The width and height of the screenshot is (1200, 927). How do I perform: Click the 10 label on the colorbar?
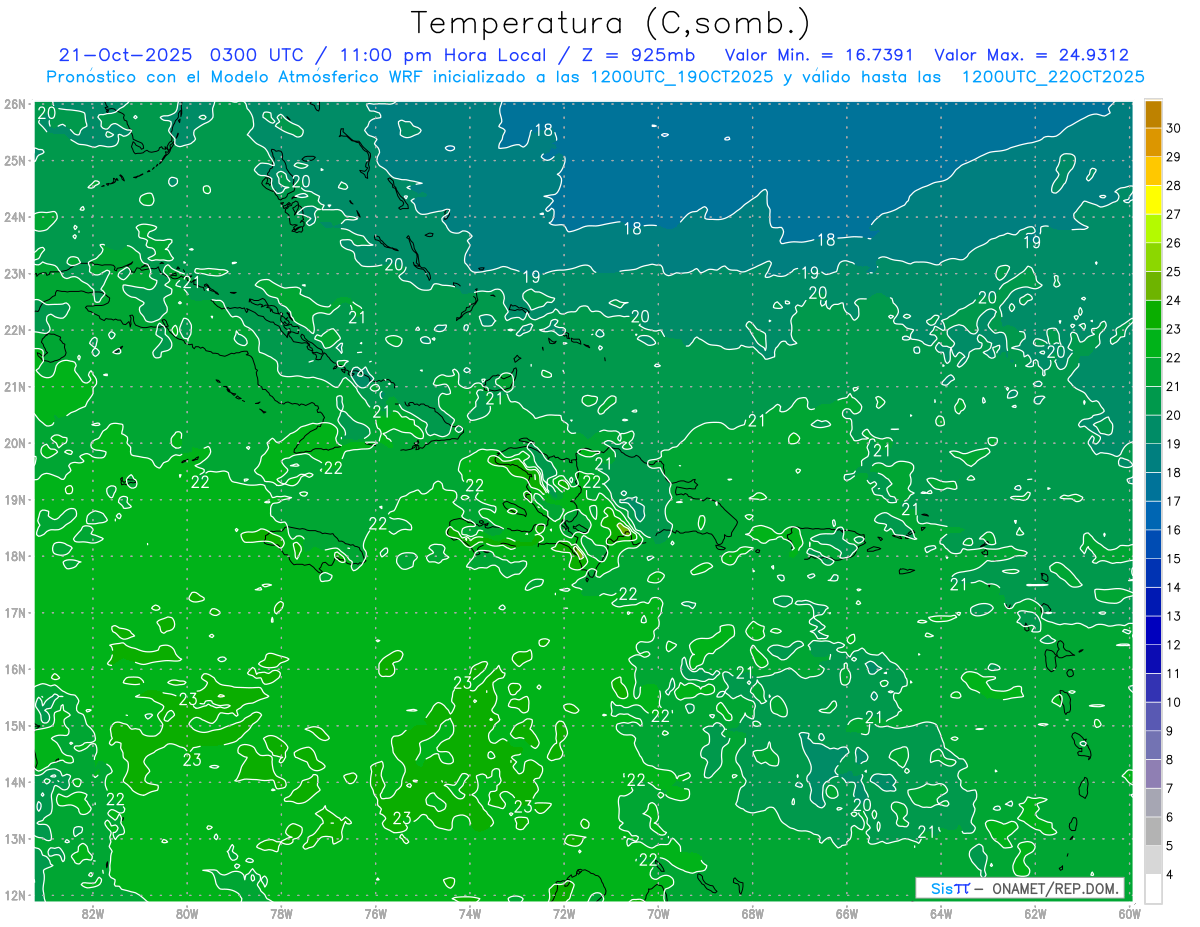pyautogui.click(x=1173, y=702)
